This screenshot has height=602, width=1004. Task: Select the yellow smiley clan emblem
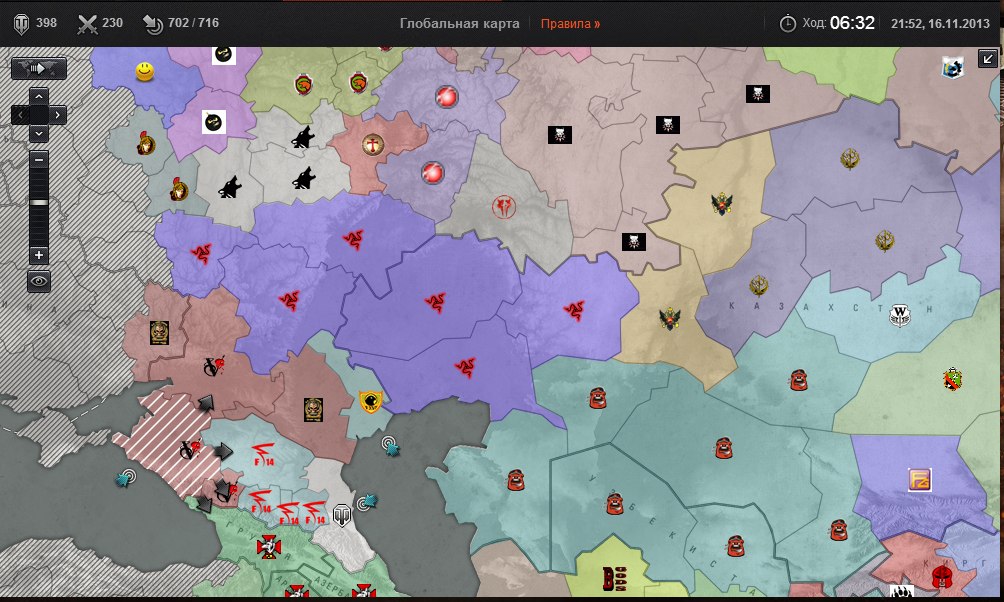145,71
